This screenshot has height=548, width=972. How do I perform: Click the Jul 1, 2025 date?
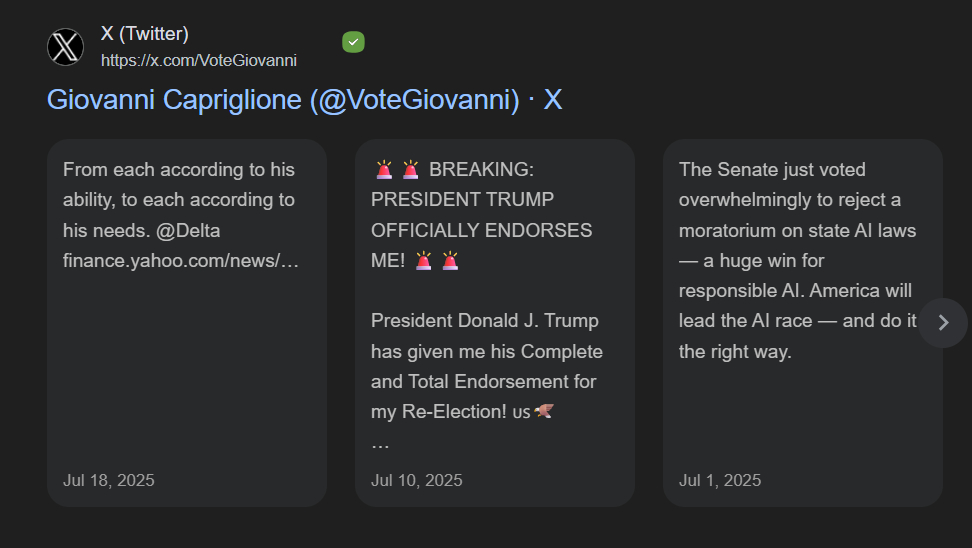coord(720,480)
